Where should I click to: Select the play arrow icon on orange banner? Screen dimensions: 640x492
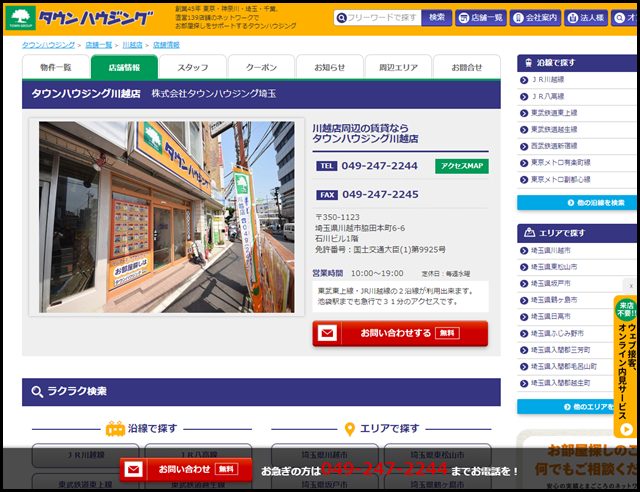(626, 429)
